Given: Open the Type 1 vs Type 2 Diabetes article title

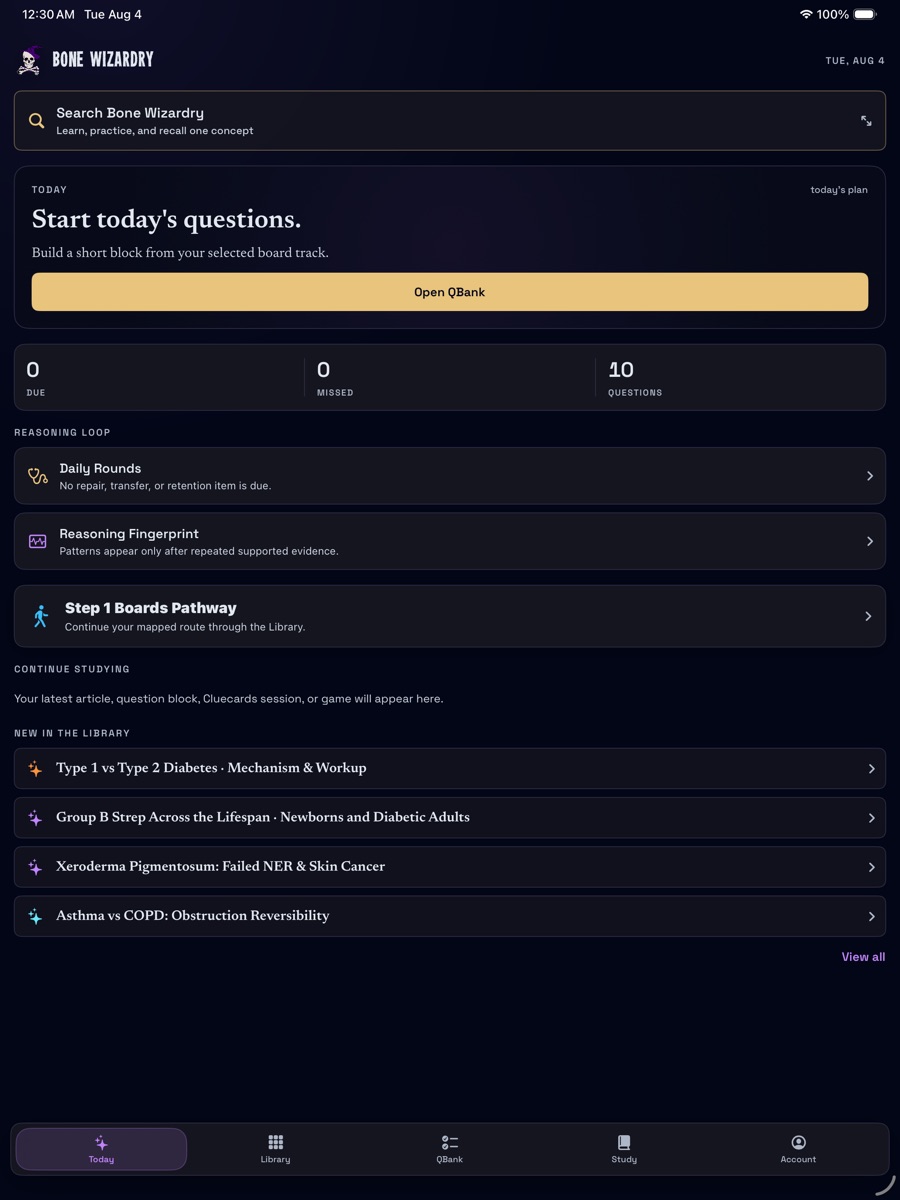Looking at the screenshot, I should coord(211,768).
